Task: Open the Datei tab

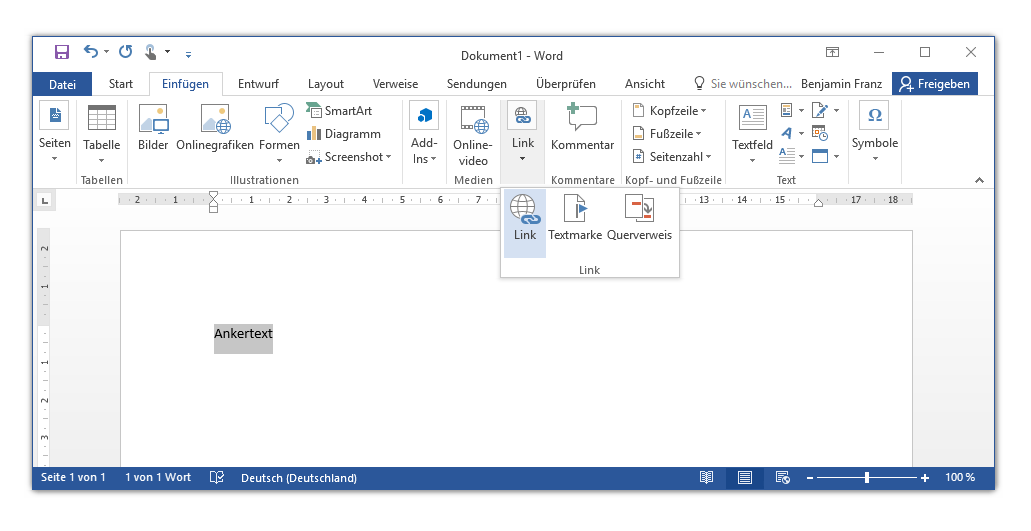Action: point(62,84)
